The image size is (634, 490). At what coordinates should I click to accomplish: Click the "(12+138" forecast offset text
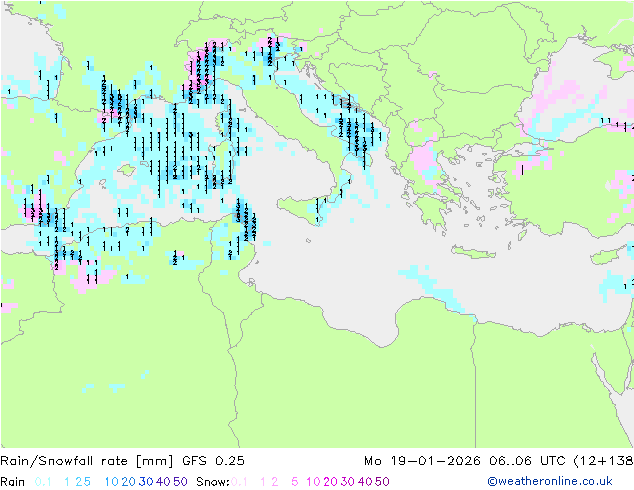click(604, 461)
